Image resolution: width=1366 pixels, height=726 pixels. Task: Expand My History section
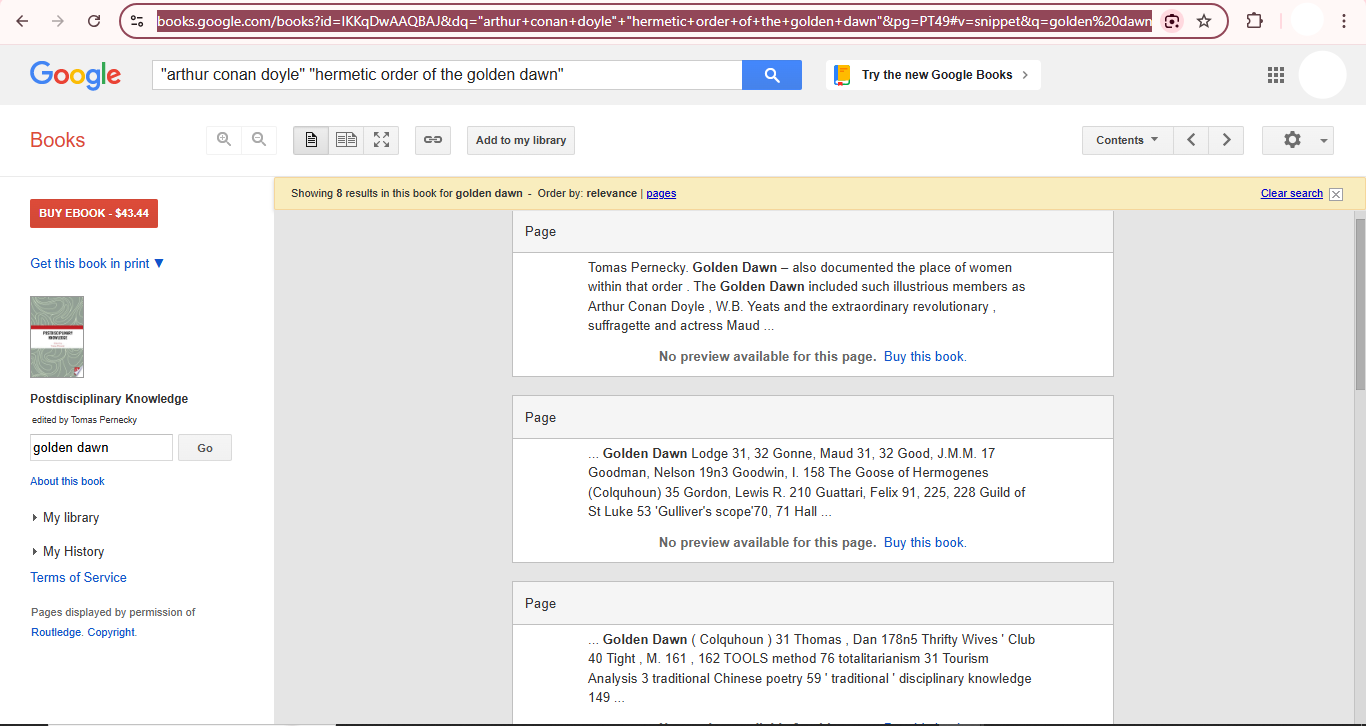click(68, 552)
